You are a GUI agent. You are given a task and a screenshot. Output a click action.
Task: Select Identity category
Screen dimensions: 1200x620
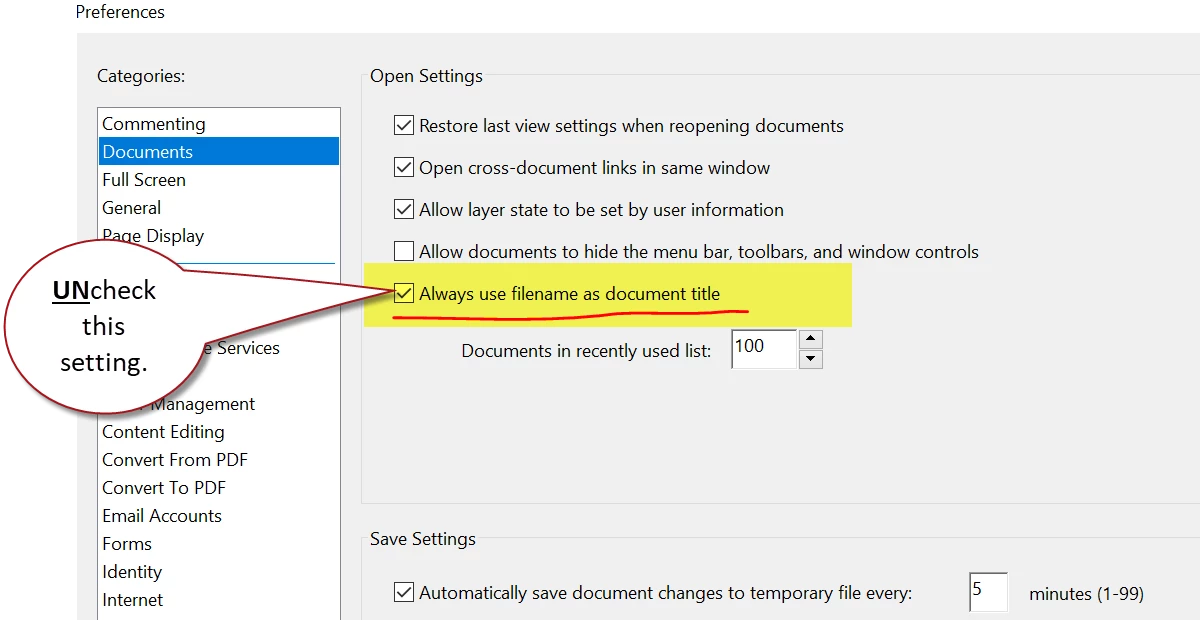pyautogui.click(x=219, y=572)
